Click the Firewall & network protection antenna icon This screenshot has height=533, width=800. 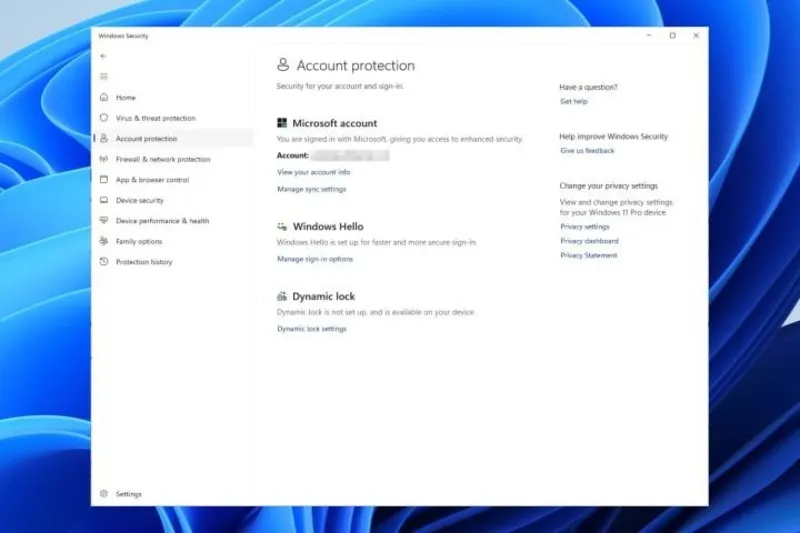point(104,159)
